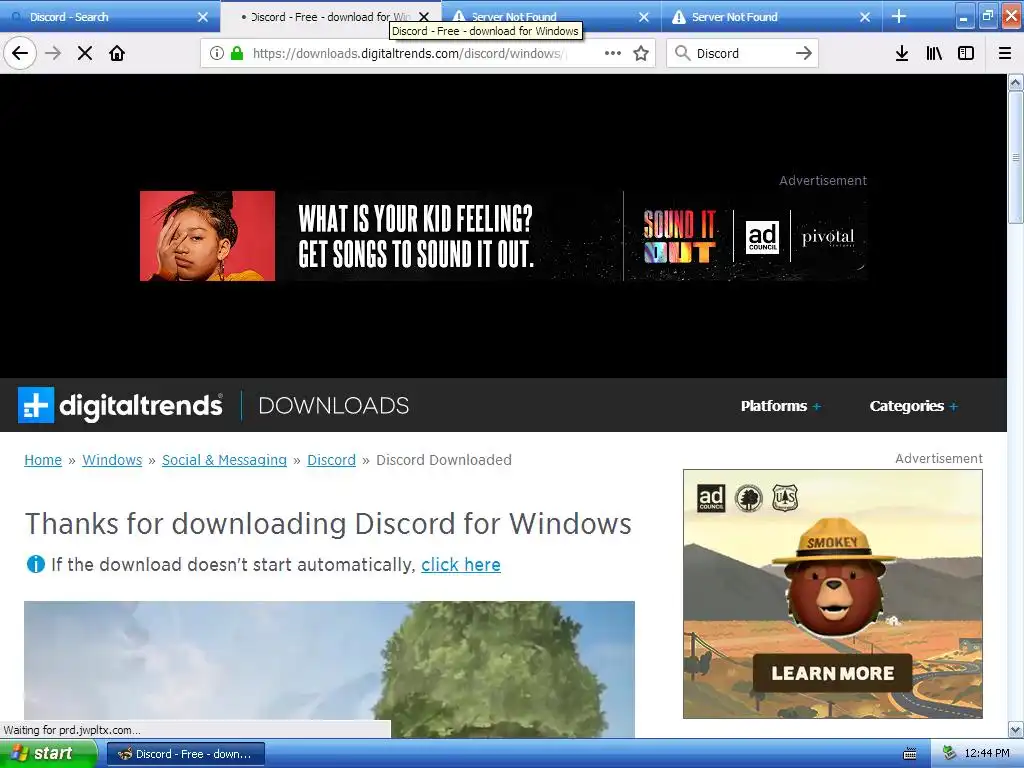Viewport: 1024px width, 768px height.
Task: Click the blue info icon beside download notice
Action: [35, 564]
